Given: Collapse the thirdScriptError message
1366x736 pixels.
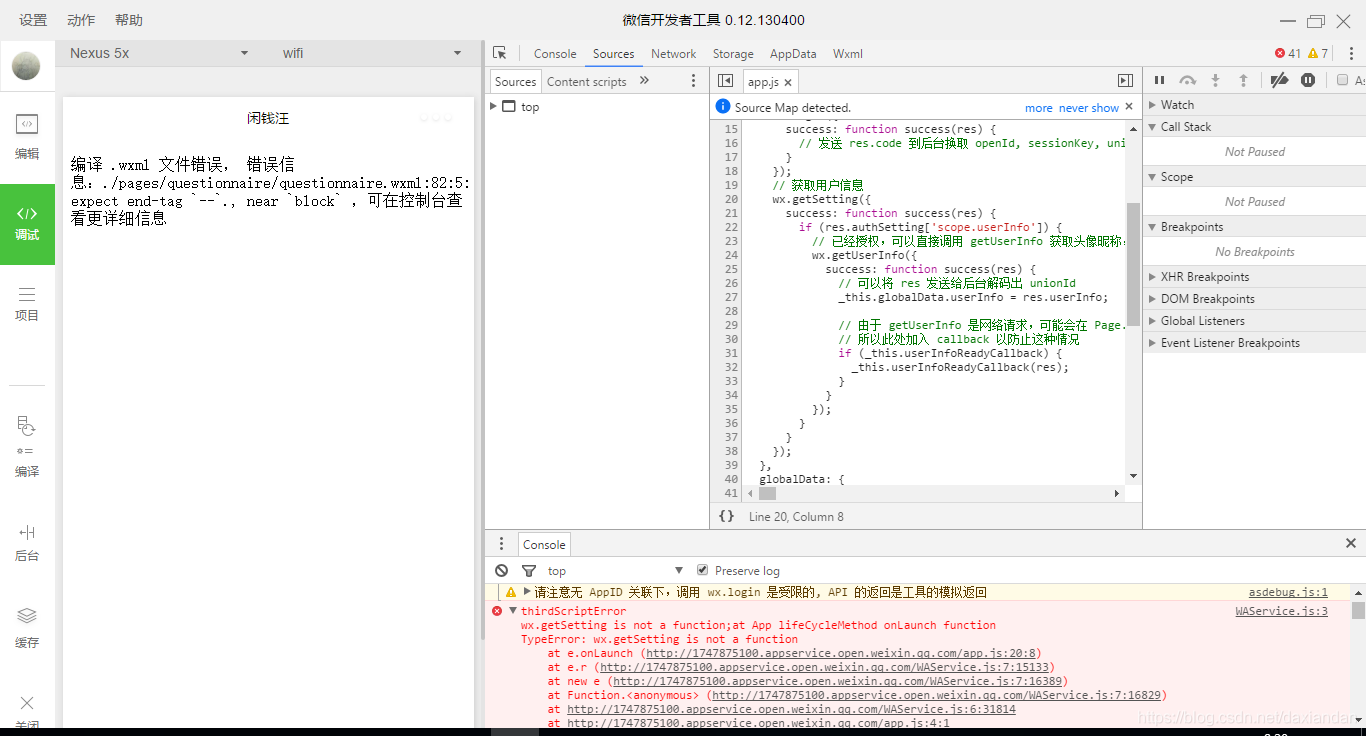Looking at the screenshot, I should point(513,611).
